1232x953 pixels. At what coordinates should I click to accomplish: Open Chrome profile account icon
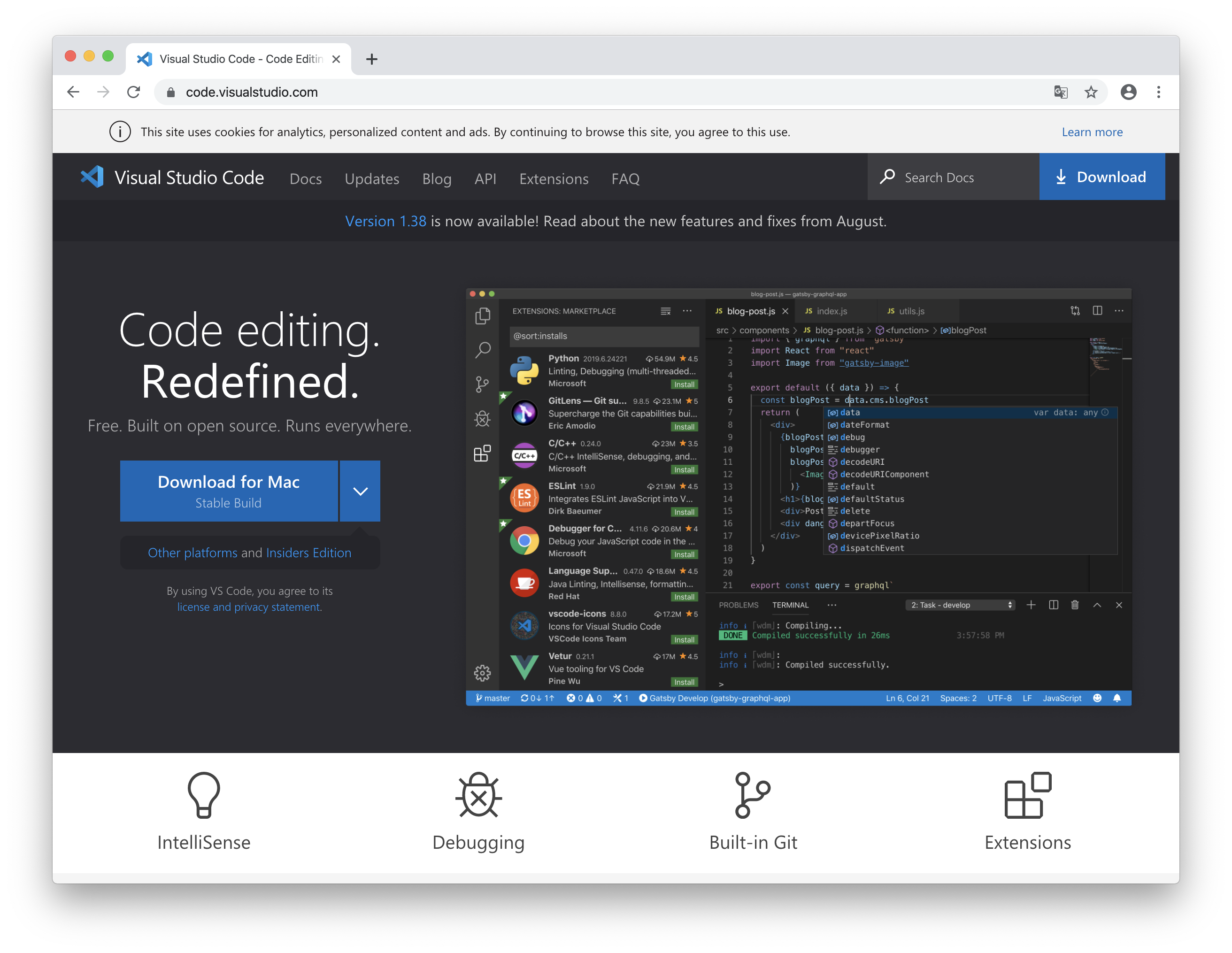click(1128, 92)
